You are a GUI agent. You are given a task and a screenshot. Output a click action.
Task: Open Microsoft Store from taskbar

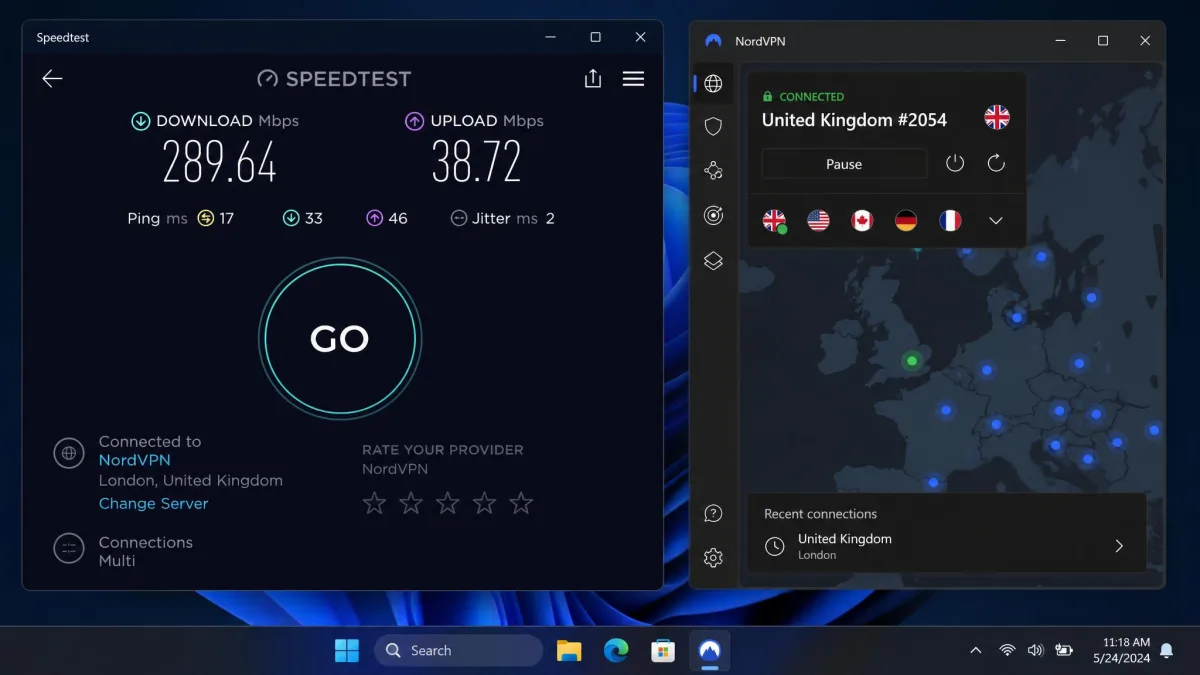coord(663,650)
